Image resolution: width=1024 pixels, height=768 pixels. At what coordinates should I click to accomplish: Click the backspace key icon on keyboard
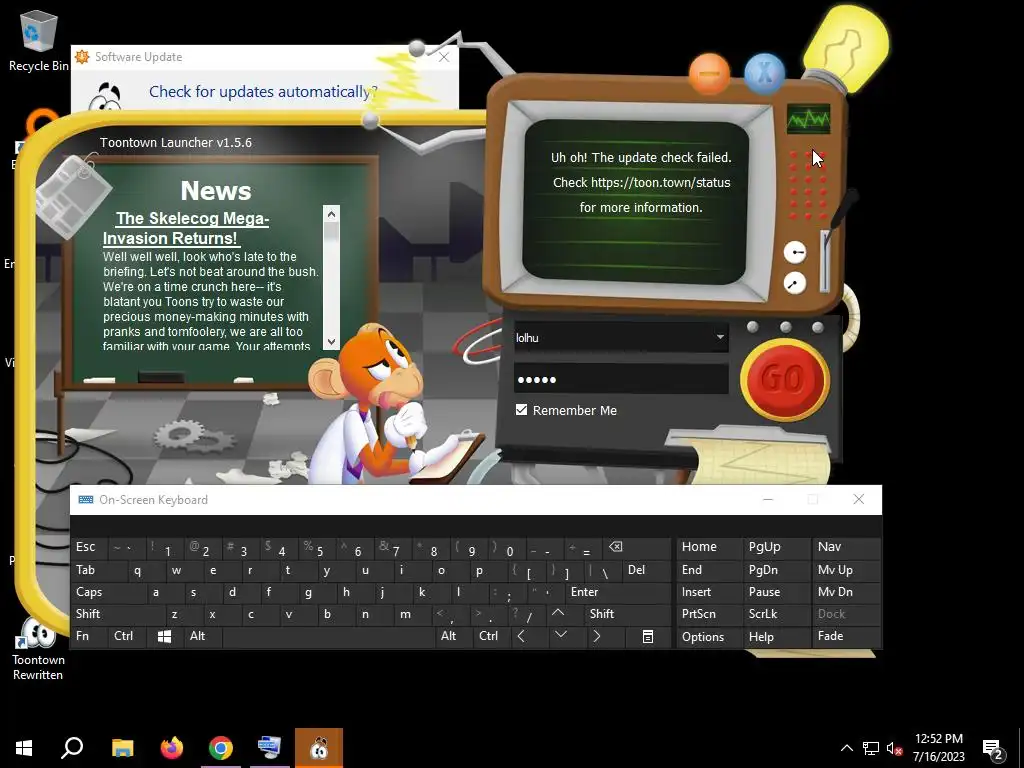click(637, 547)
